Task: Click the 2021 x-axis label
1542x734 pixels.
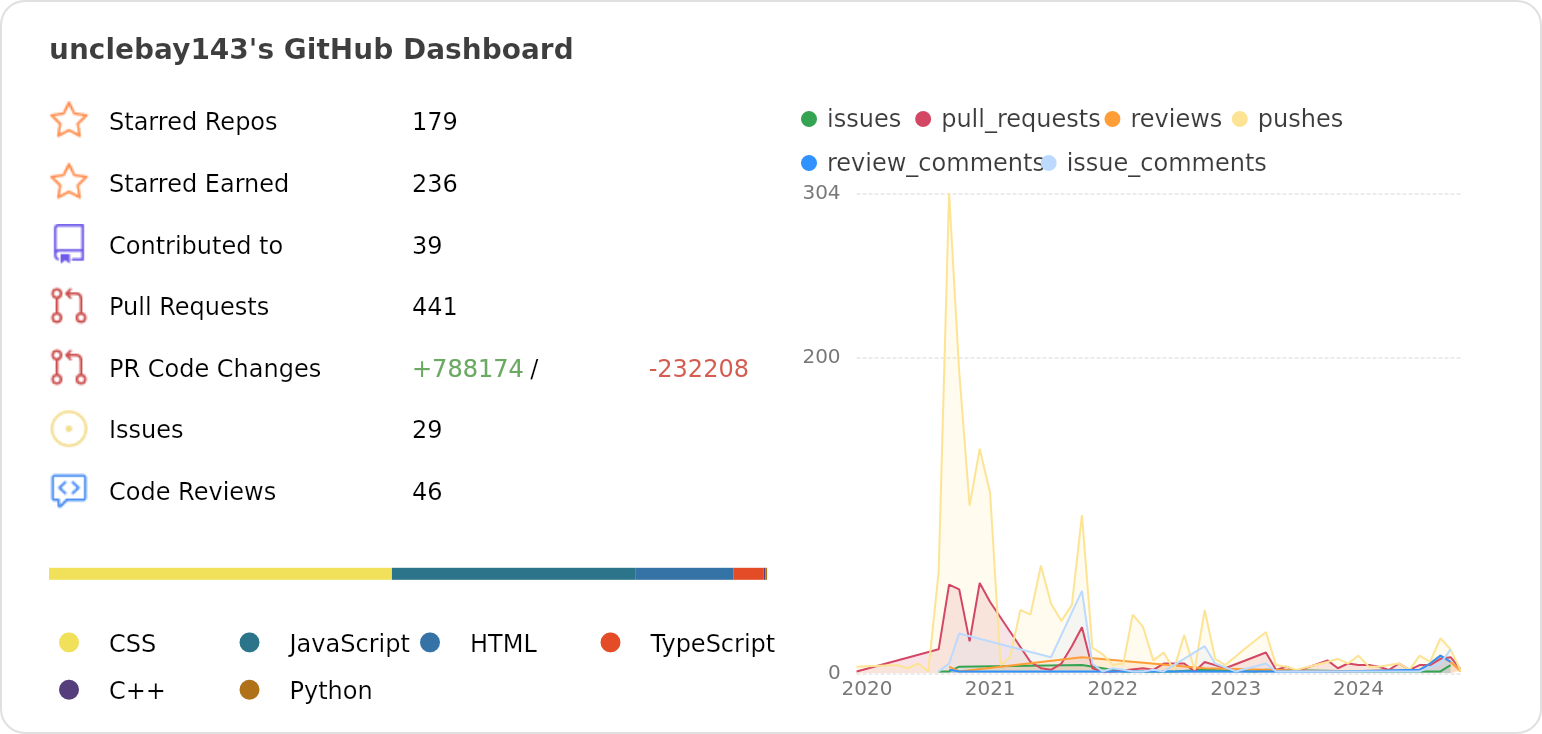Action: tap(990, 689)
